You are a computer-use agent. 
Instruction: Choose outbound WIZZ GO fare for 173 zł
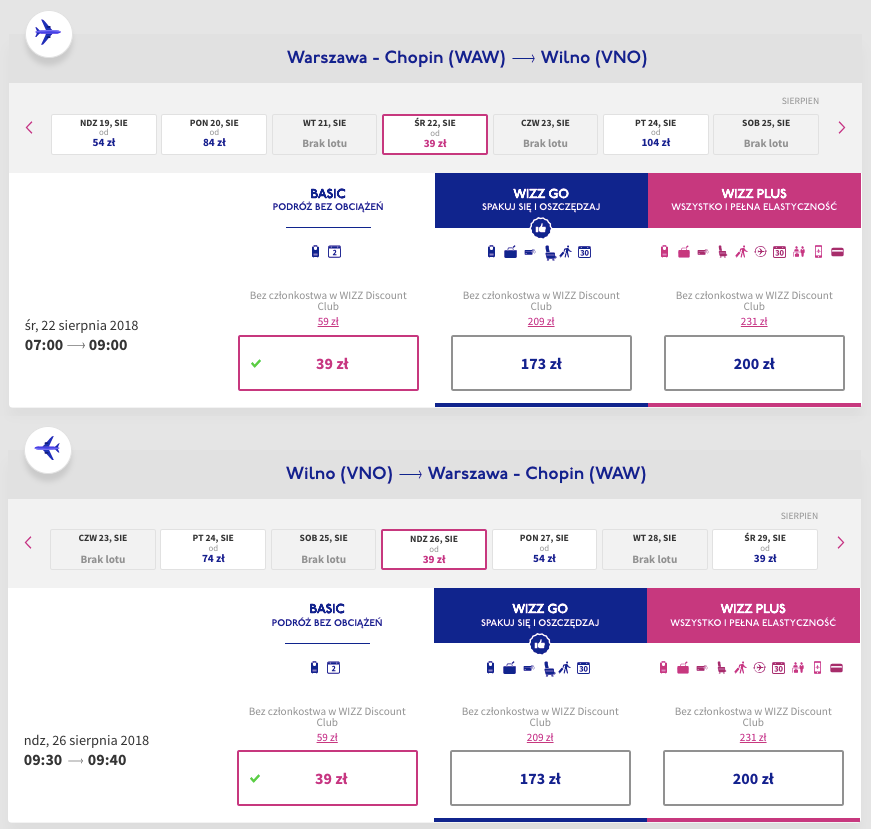coord(542,363)
